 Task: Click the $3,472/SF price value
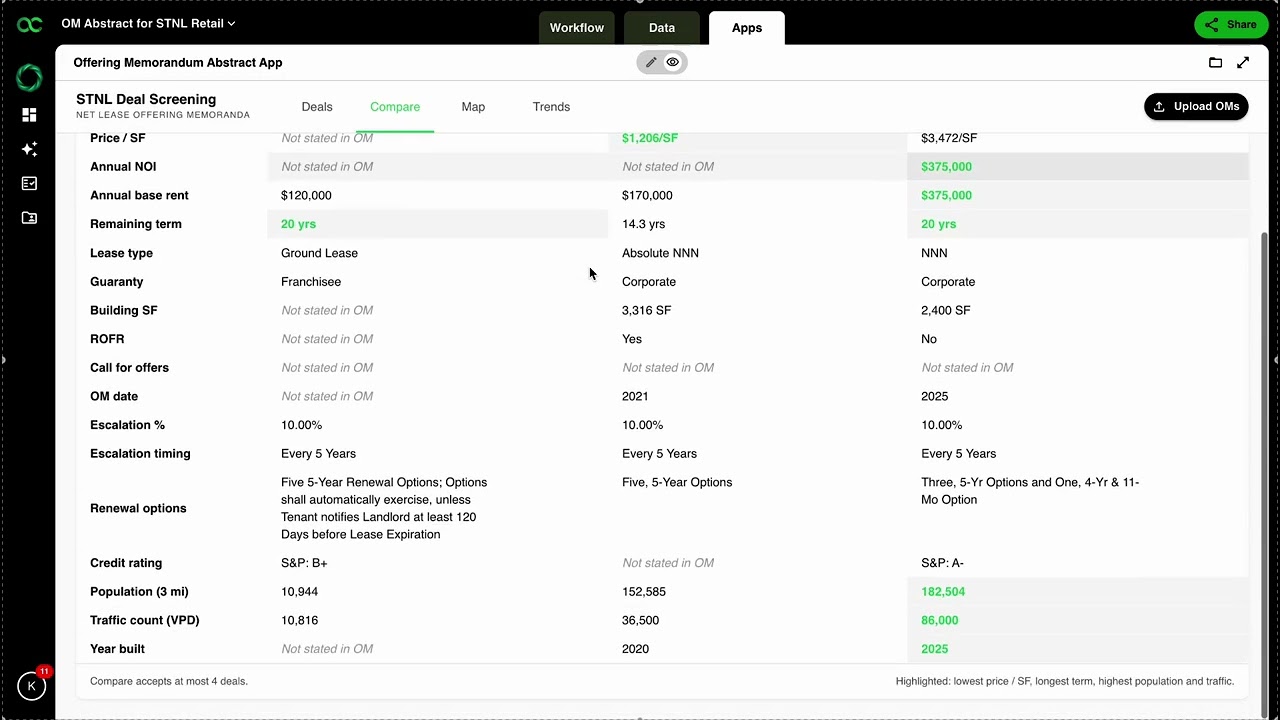949,138
